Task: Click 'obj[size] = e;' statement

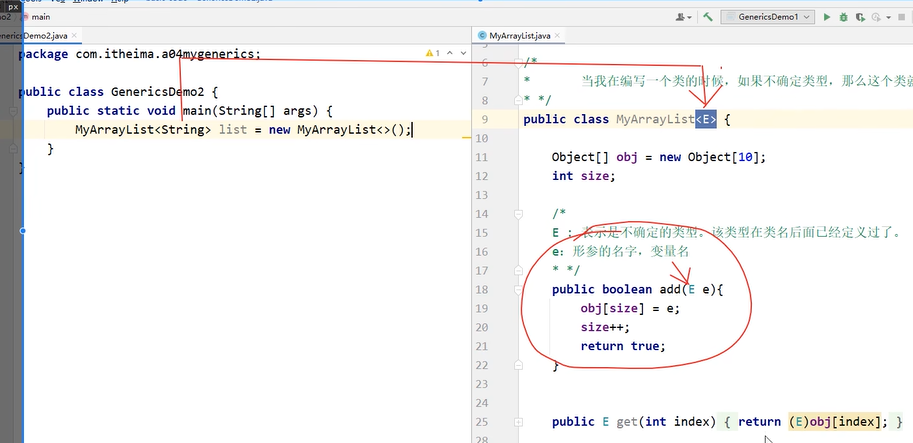Action: tap(630, 309)
